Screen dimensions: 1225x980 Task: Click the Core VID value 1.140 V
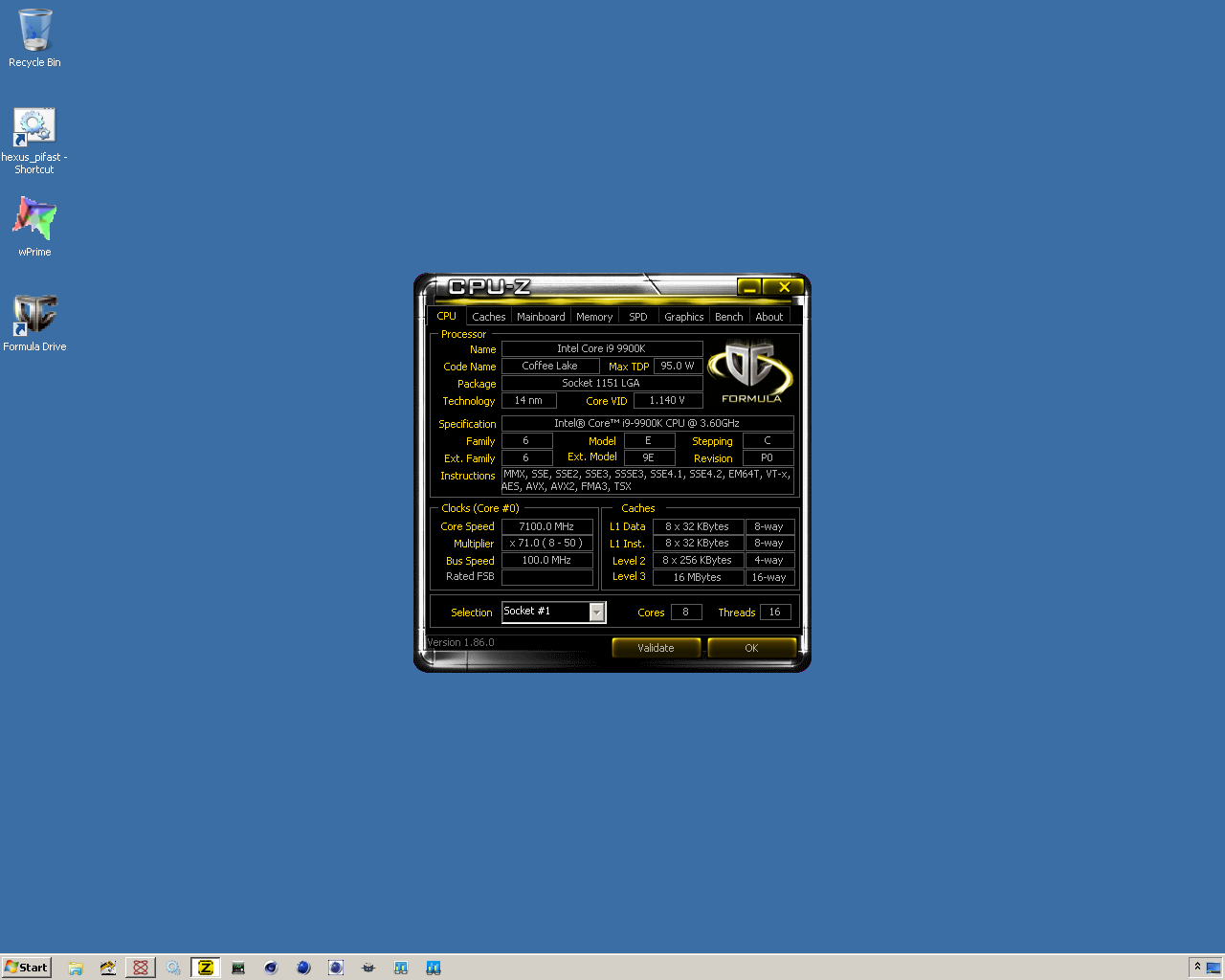tap(668, 400)
